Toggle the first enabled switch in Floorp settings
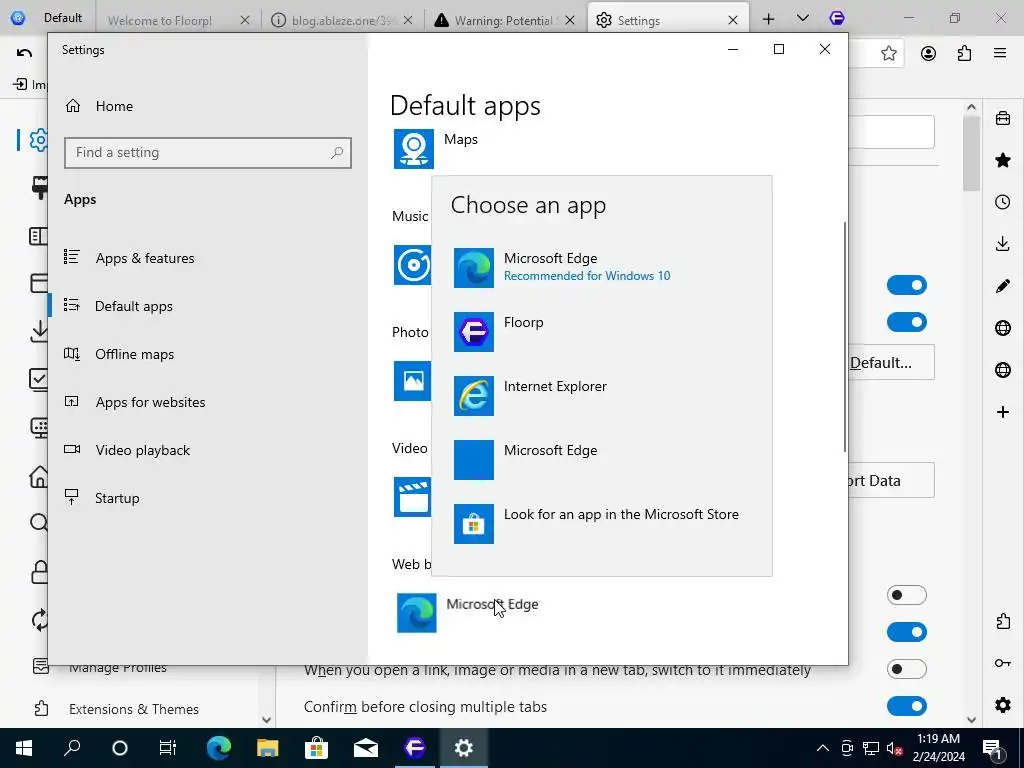 pyautogui.click(x=906, y=285)
